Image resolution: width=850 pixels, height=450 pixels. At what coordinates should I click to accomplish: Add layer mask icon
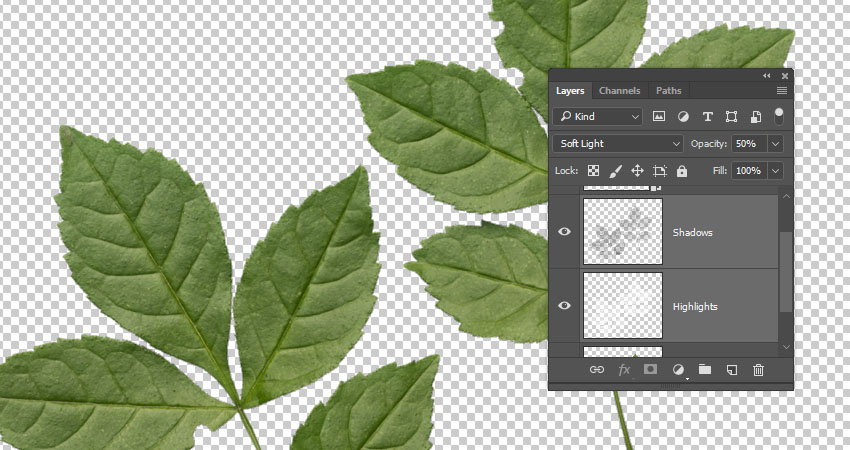650,369
